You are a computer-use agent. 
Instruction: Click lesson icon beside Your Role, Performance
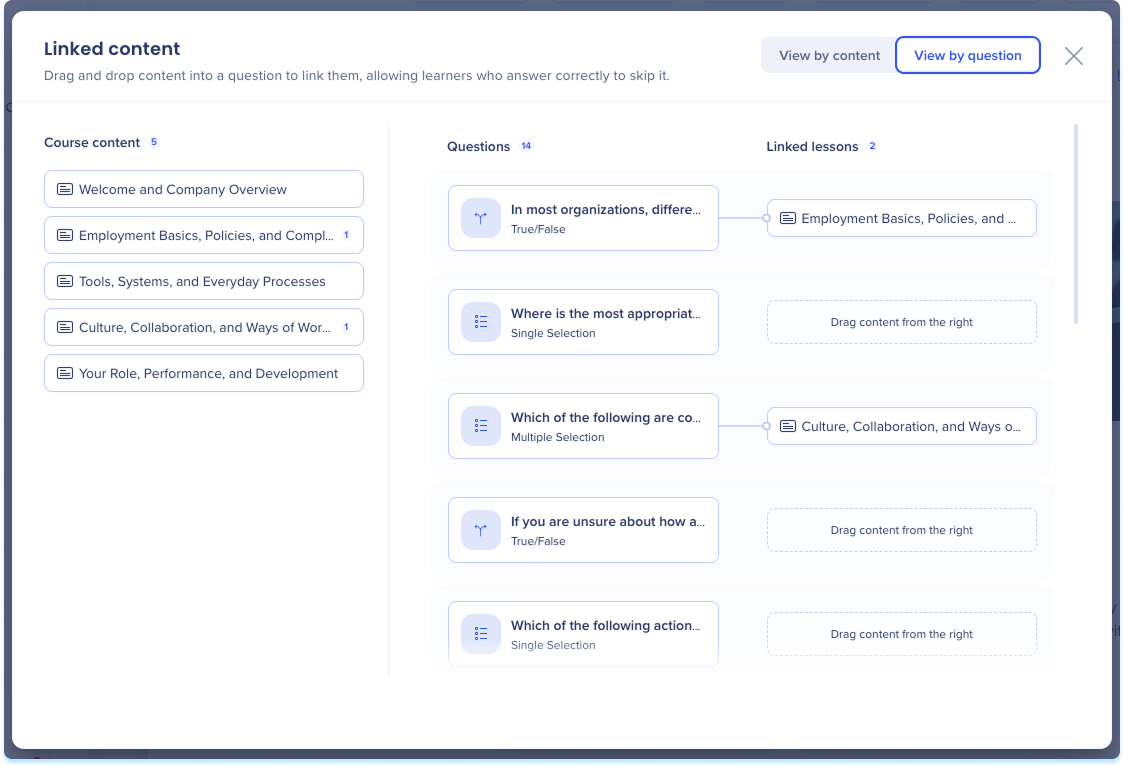tap(65, 373)
